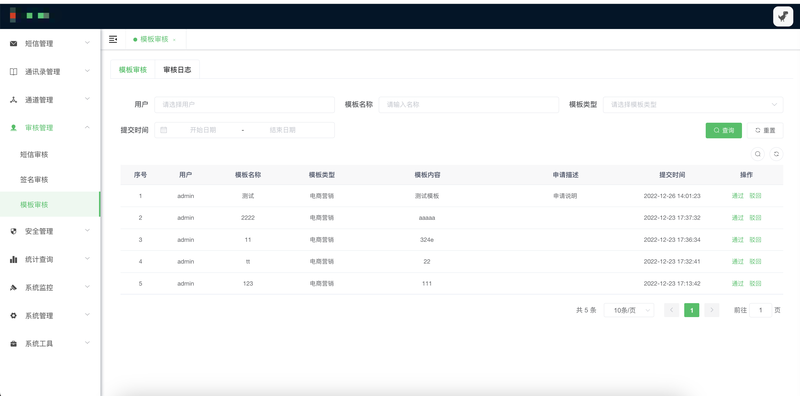The height and width of the screenshot is (396, 800).
Task: Switch to the 审核日志 tab
Action: [177, 70]
